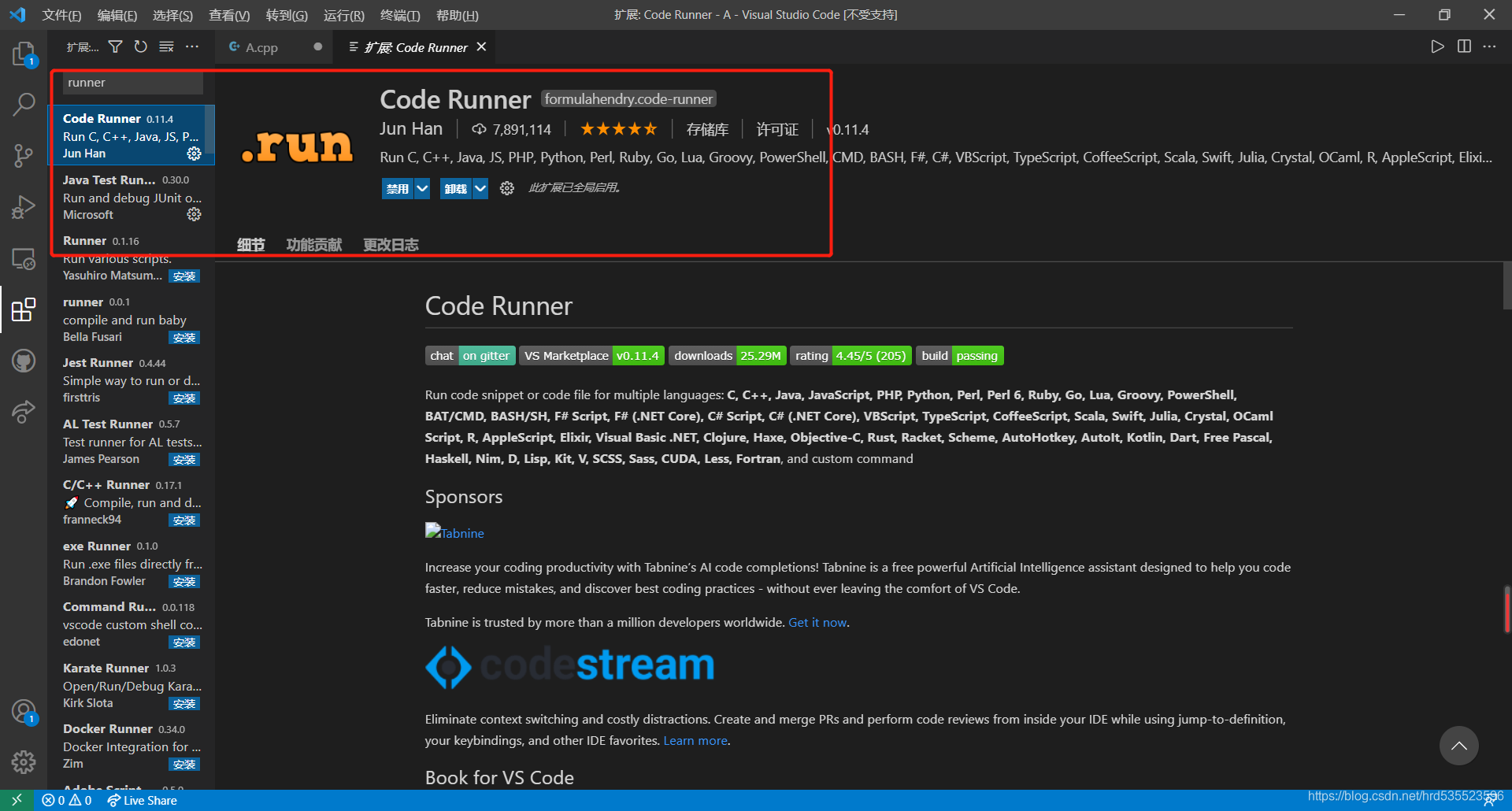Open disable button dropdown arrow

[422, 188]
